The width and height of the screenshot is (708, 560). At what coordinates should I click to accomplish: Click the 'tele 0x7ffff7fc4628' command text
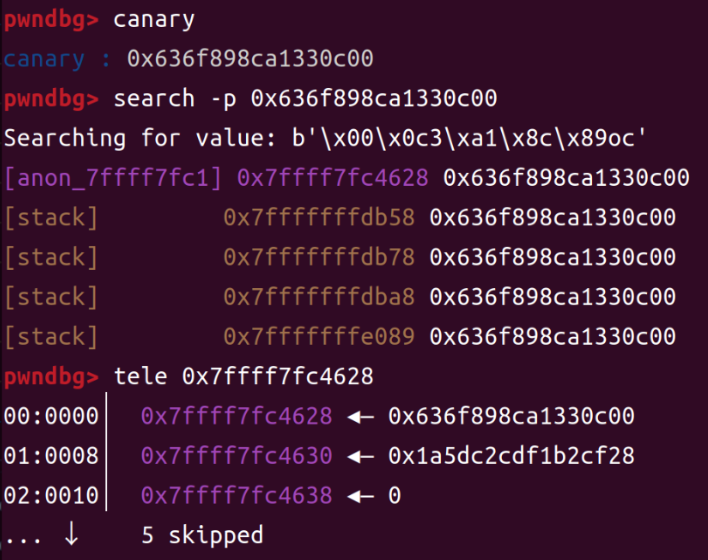(x=244, y=377)
